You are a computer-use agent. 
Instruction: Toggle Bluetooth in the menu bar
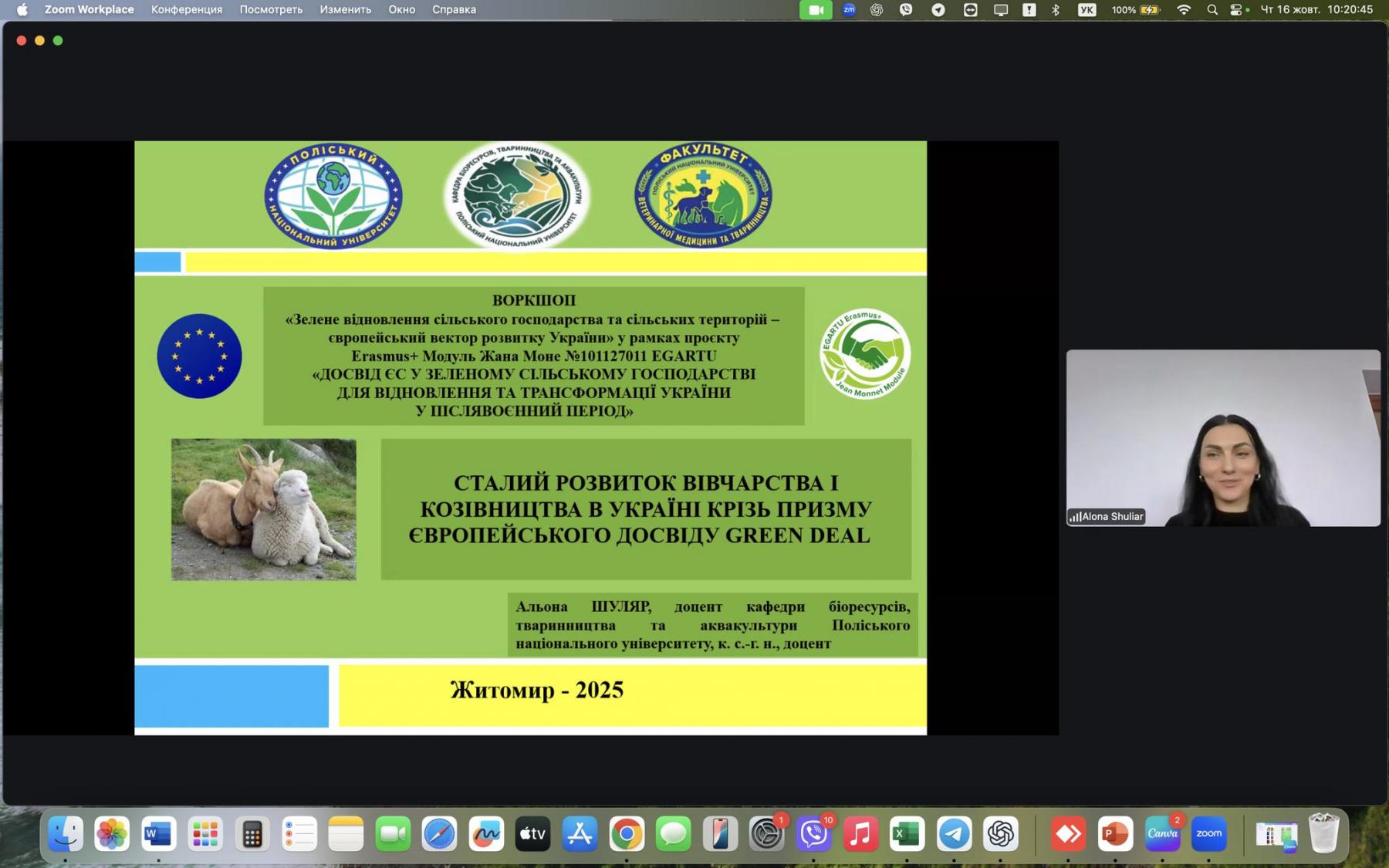pyautogui.click(x=1056, y=10)
